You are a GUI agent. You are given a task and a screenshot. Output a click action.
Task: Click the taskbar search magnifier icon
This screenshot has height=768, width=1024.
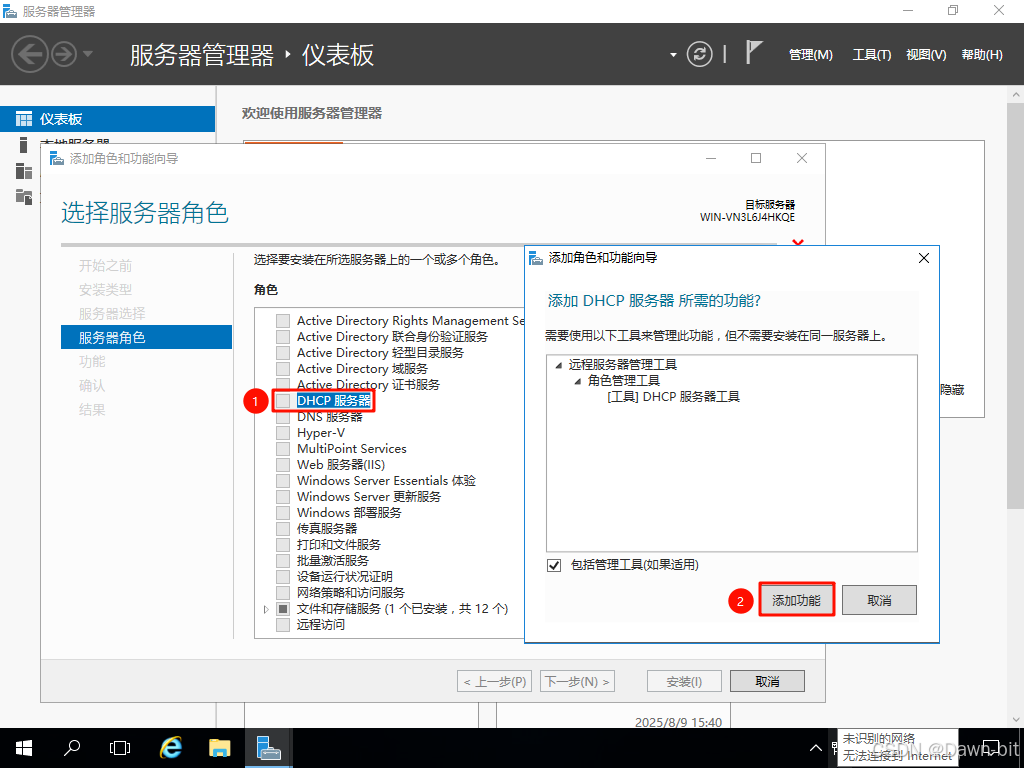(72, 748)
